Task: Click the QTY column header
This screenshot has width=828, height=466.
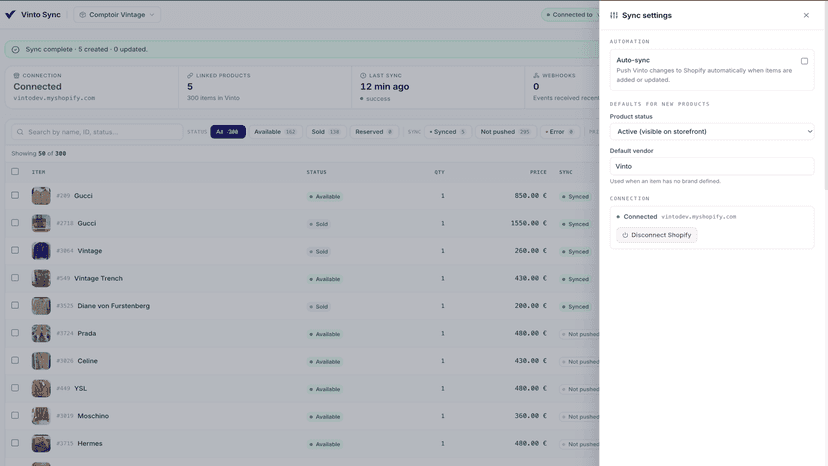Action: coord(439,172)
